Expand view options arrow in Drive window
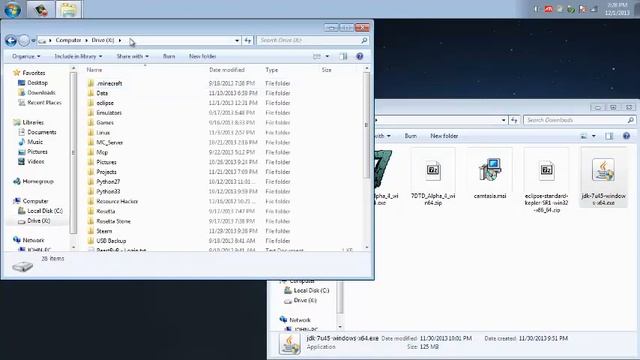This screenshot has height=360, width=640. pyautogui.click(x=327, y=56)
